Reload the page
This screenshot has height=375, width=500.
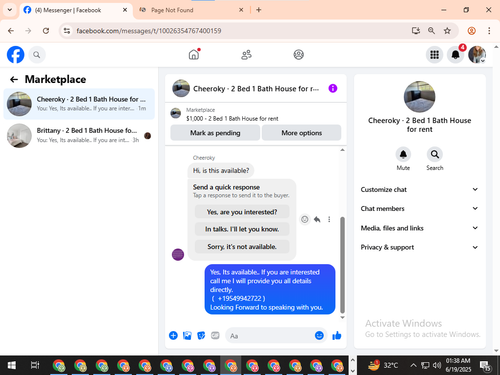(x=46, y=31)
